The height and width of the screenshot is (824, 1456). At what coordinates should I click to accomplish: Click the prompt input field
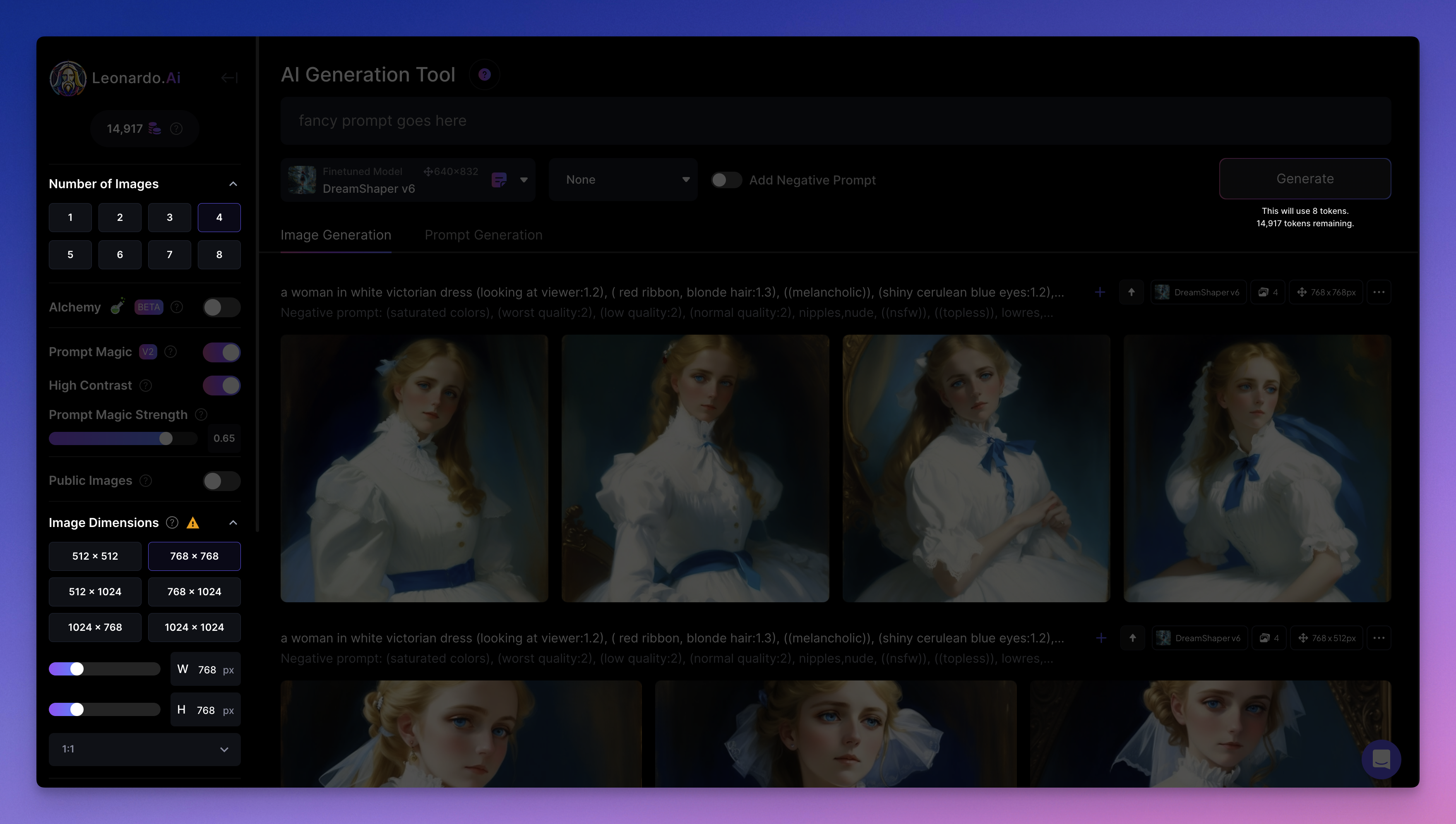[836, 120]
